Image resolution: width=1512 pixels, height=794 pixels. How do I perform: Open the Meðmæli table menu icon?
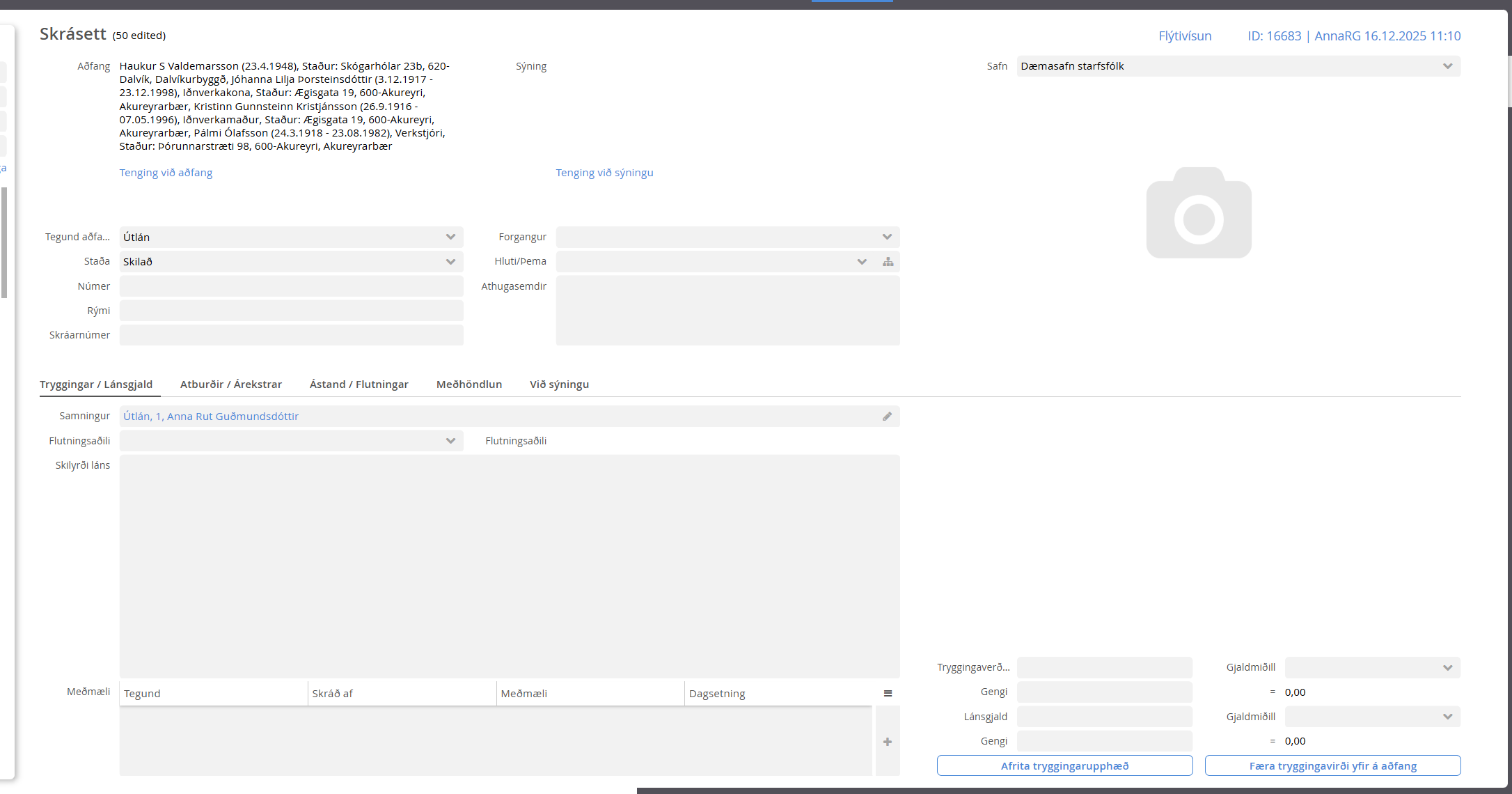tap(888, 694)
